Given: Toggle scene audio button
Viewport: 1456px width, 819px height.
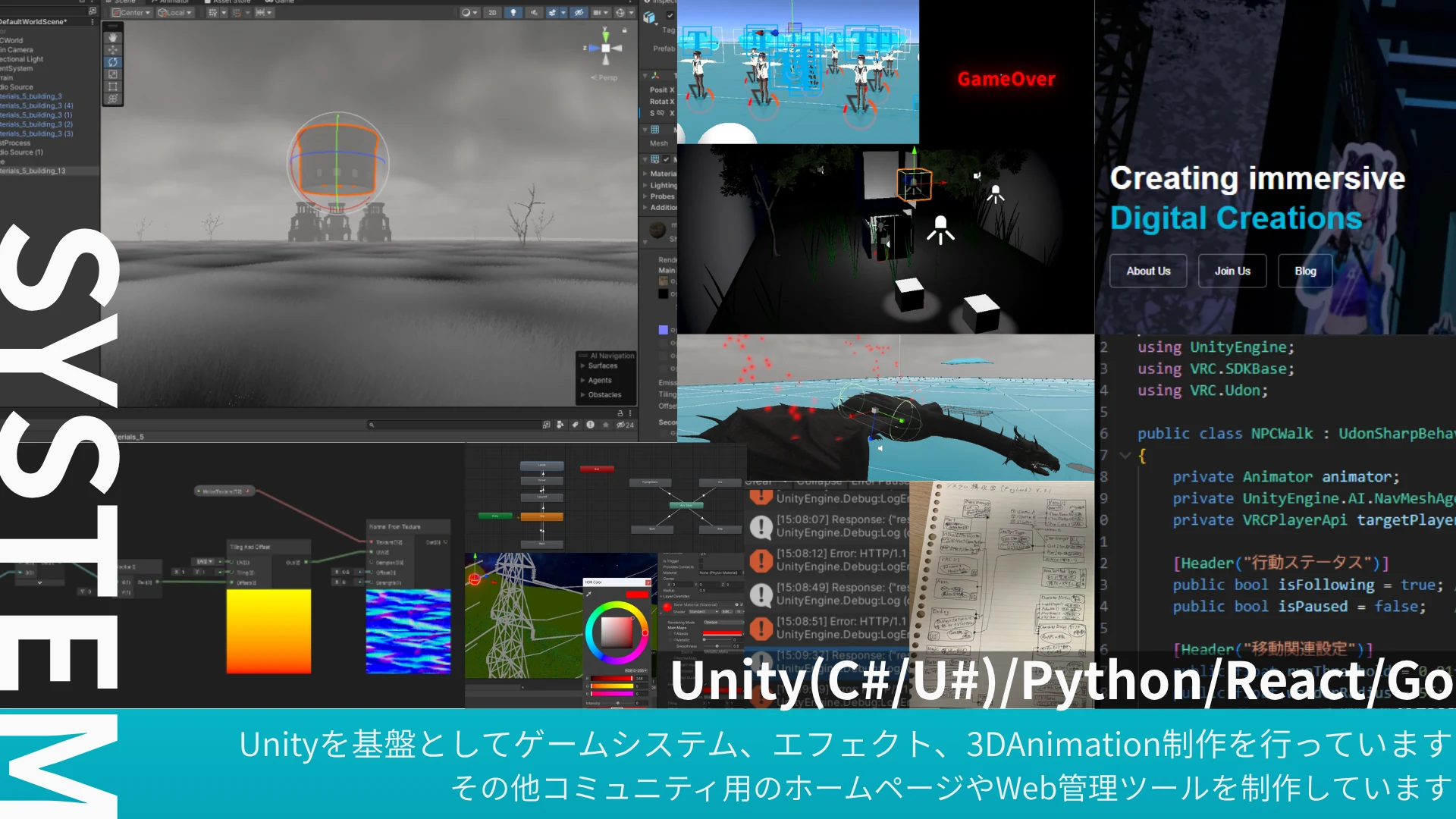Looking at the screenshot, I should point(534,12).
